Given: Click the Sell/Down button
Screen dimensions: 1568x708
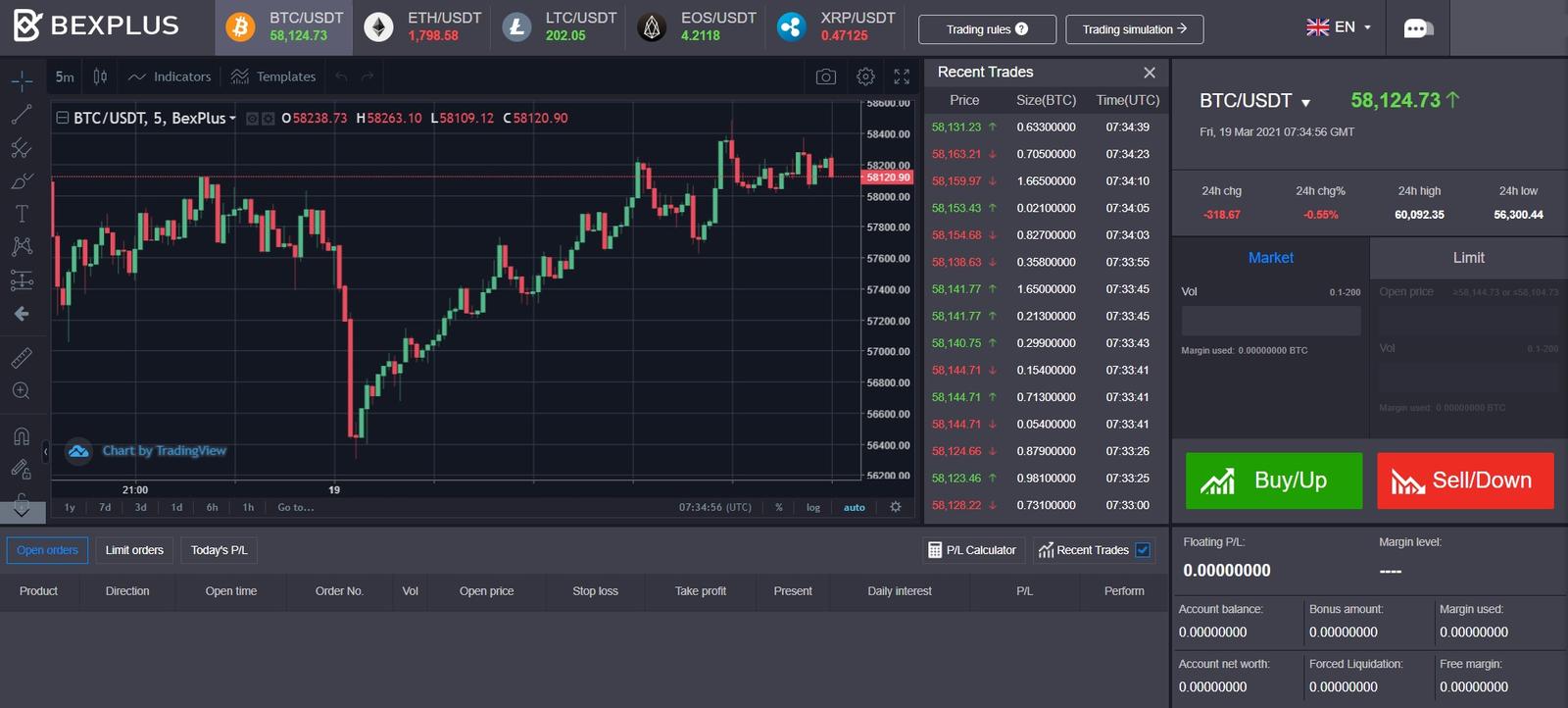Looking at the screenshot, I should click(x=1465, y=480).
